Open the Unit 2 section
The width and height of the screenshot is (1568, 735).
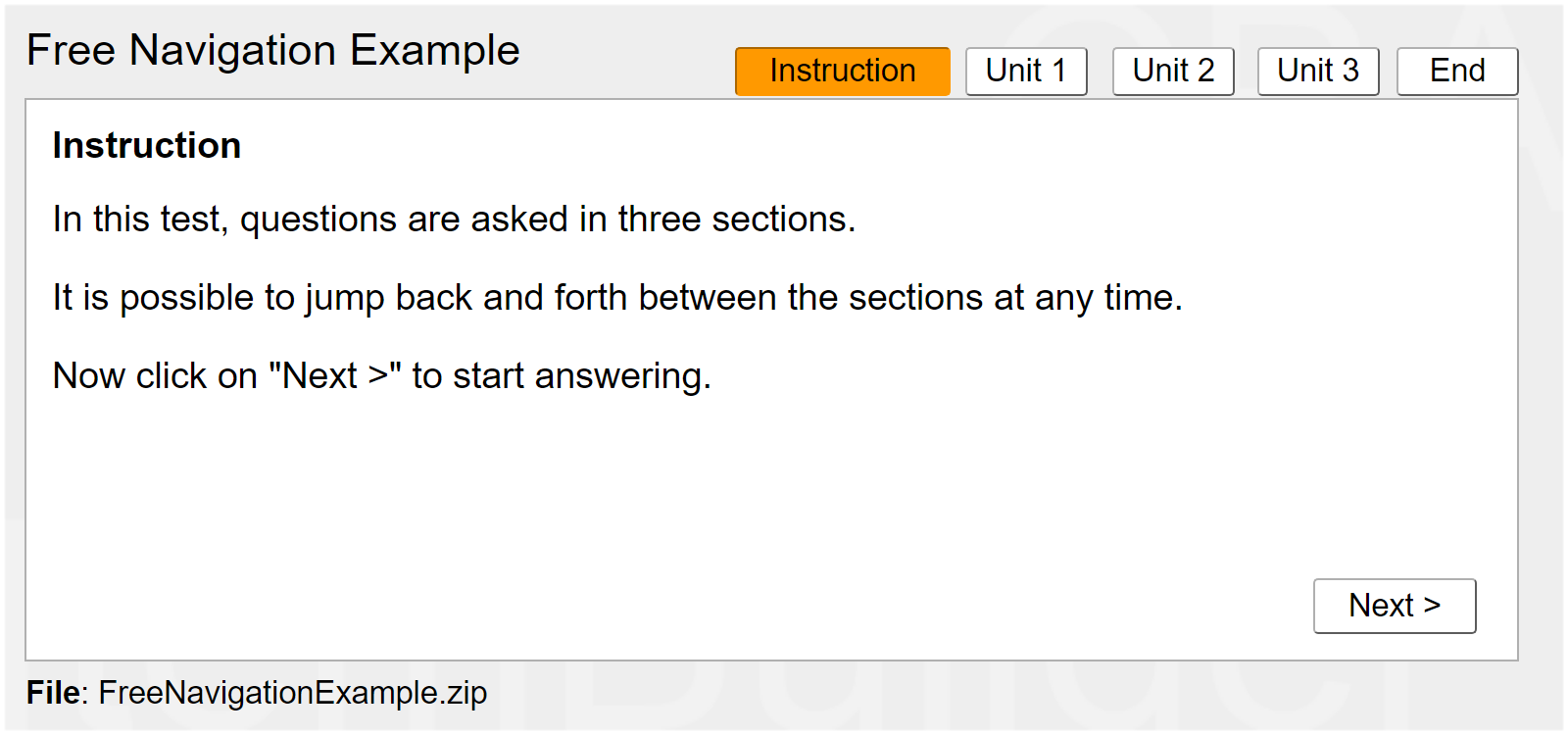click(1173, 72)
